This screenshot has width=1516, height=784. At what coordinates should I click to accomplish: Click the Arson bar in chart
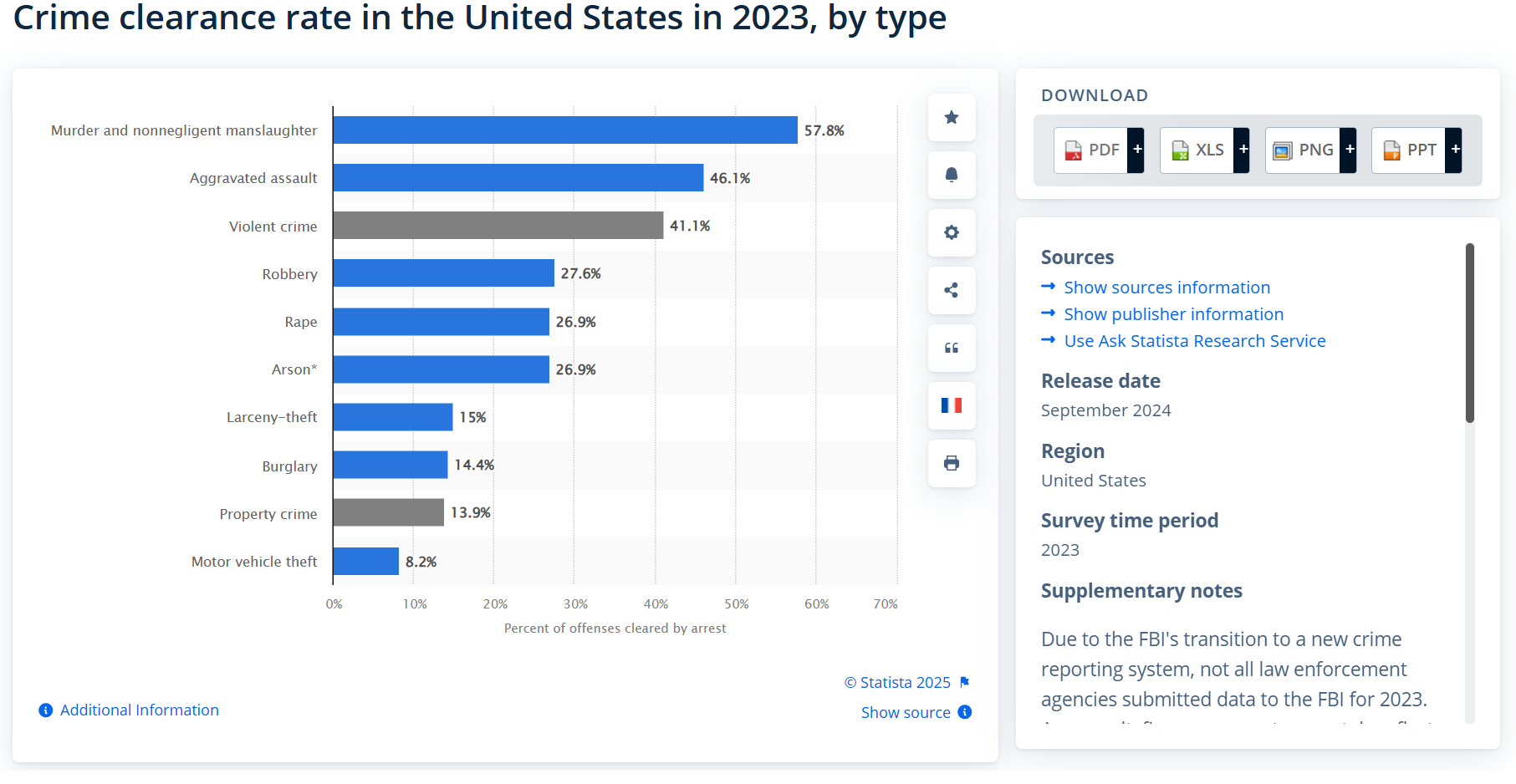[442, 369]
